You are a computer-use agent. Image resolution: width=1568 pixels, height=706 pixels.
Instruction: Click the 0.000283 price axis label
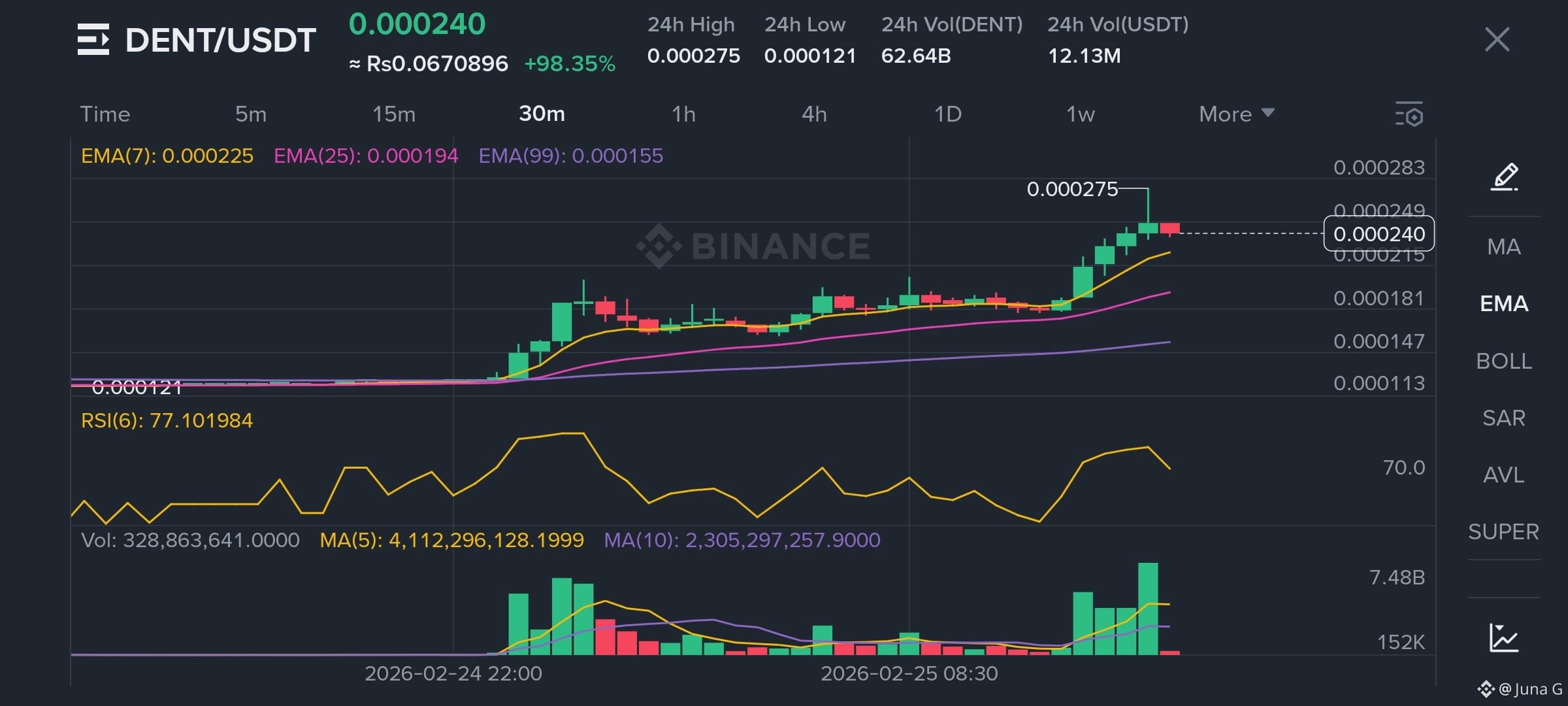click(x=1379, y=167)
